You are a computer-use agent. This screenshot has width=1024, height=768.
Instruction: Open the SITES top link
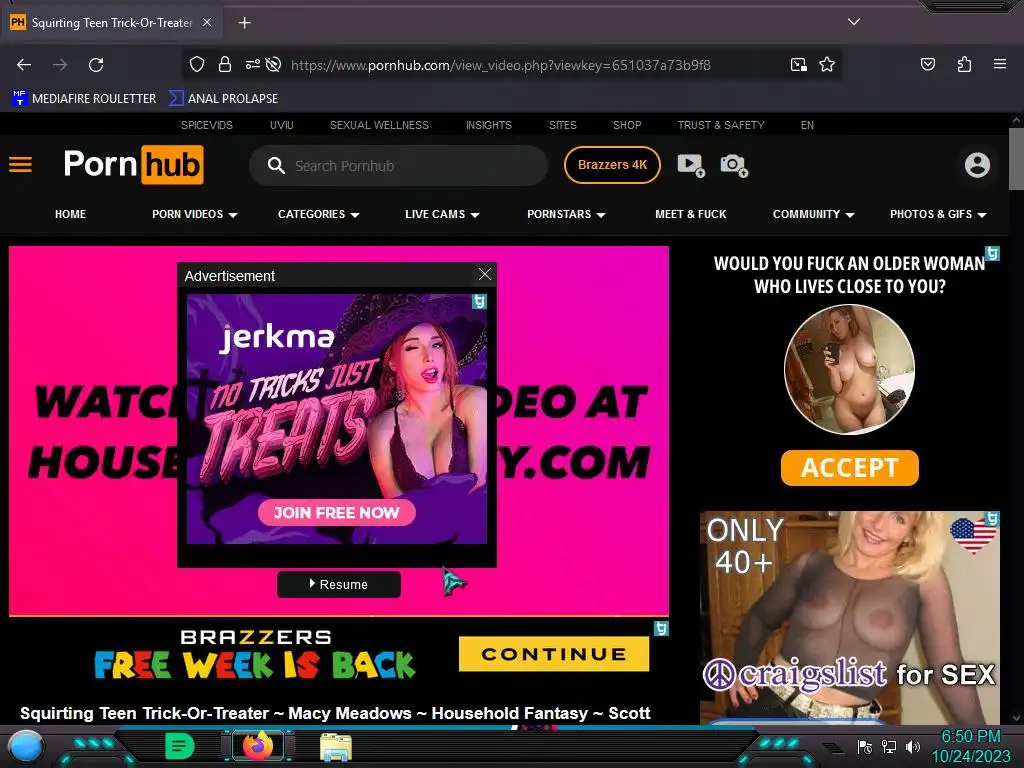pos(562,125)
